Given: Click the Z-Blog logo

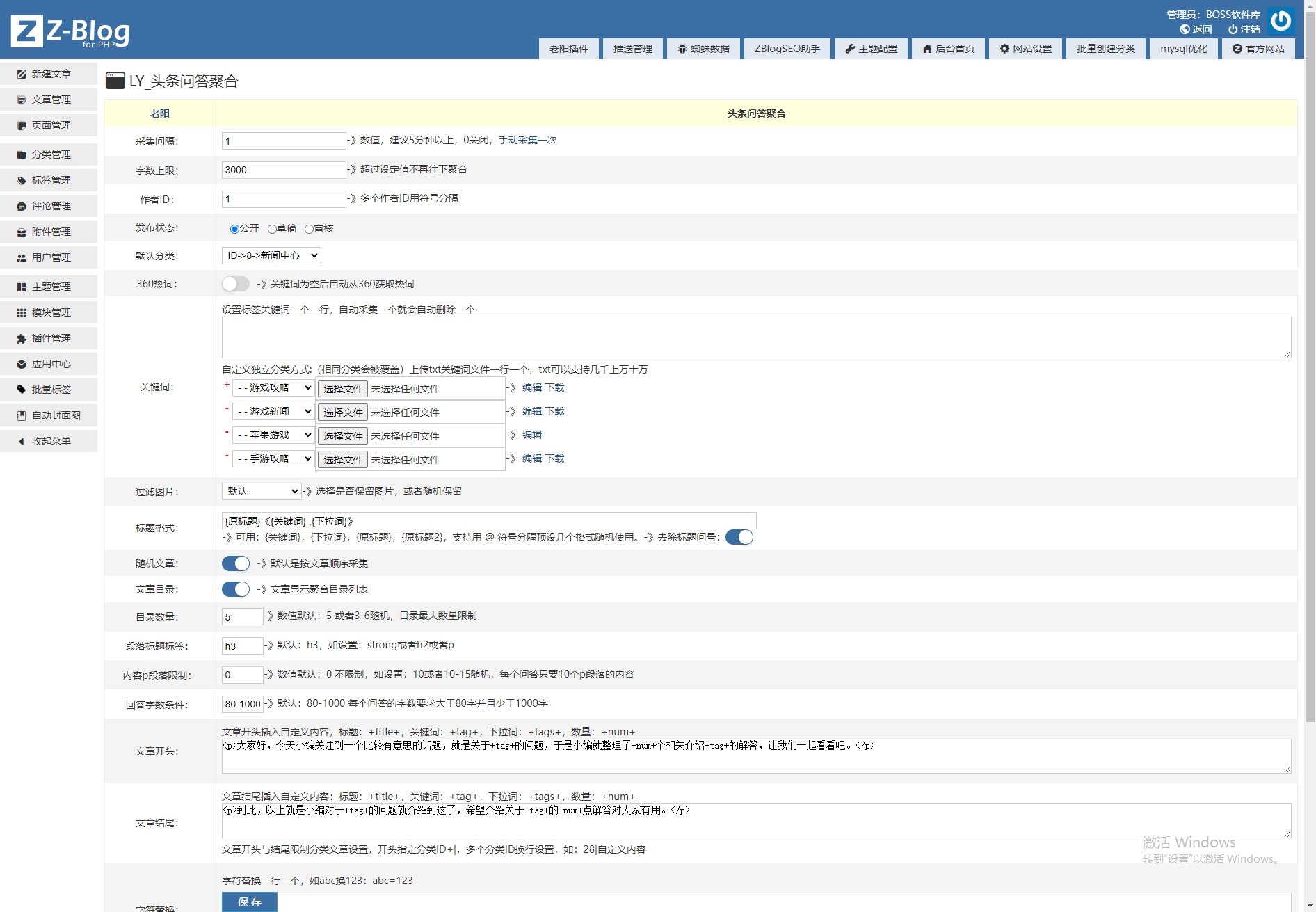Looking at the screenshot, I should pyautogui.click(x=70, y=31).
